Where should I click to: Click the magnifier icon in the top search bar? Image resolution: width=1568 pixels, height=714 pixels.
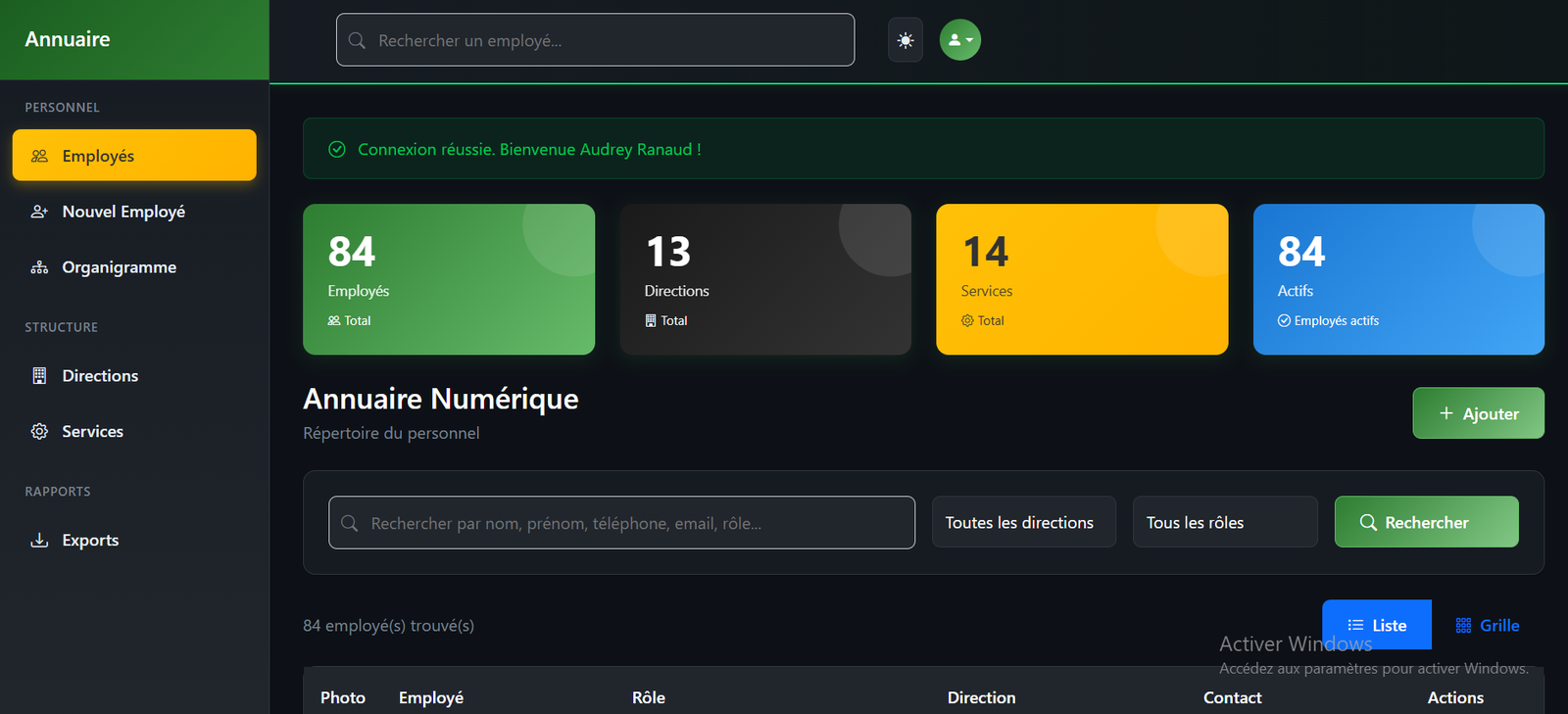pyautogui.click(x=357, y=40)
